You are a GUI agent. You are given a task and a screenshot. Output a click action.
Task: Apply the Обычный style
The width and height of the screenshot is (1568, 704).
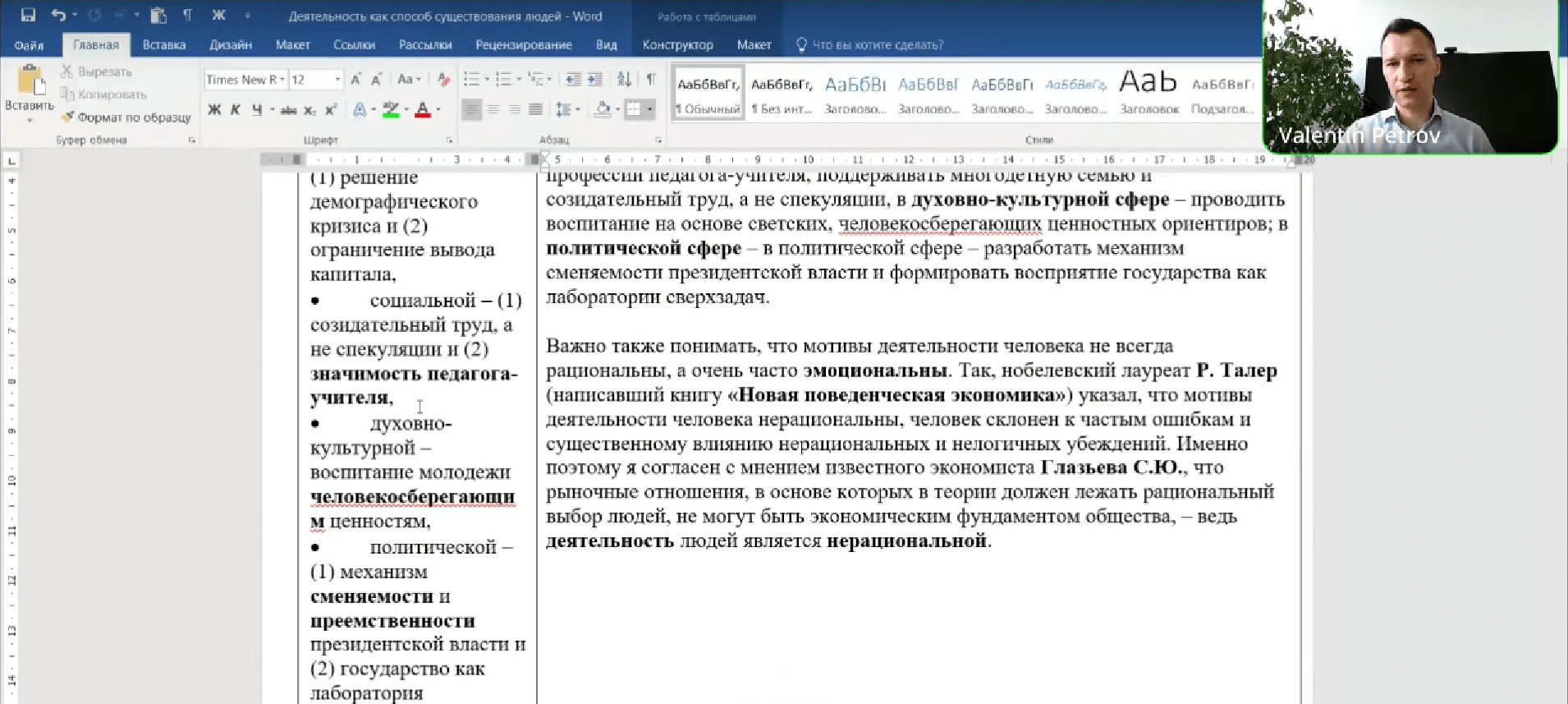click(708, 94)
